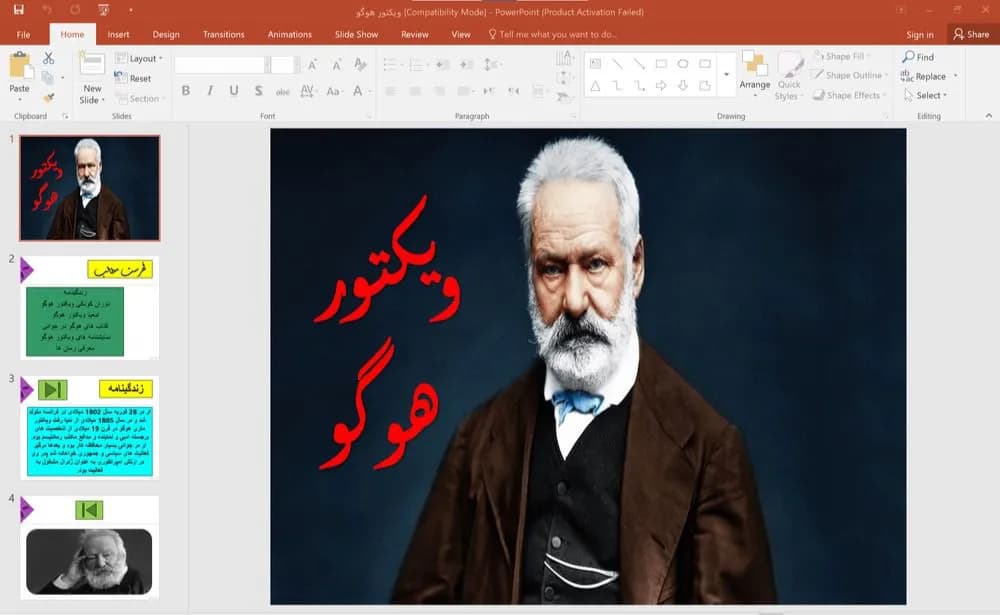This screenshot has height=615, width=1000.
Task: Open the Shape Effects dropdown
Action: (851, 95)
